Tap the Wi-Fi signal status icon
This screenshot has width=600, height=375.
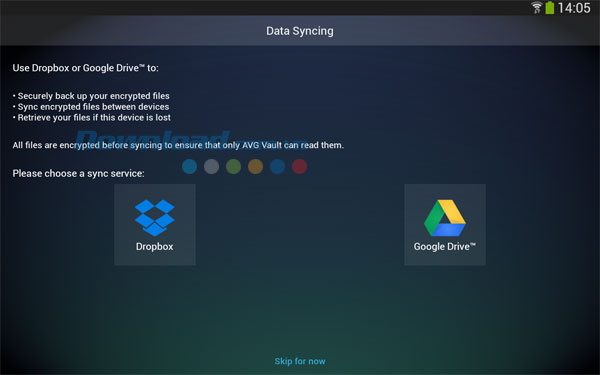[536, 8]
